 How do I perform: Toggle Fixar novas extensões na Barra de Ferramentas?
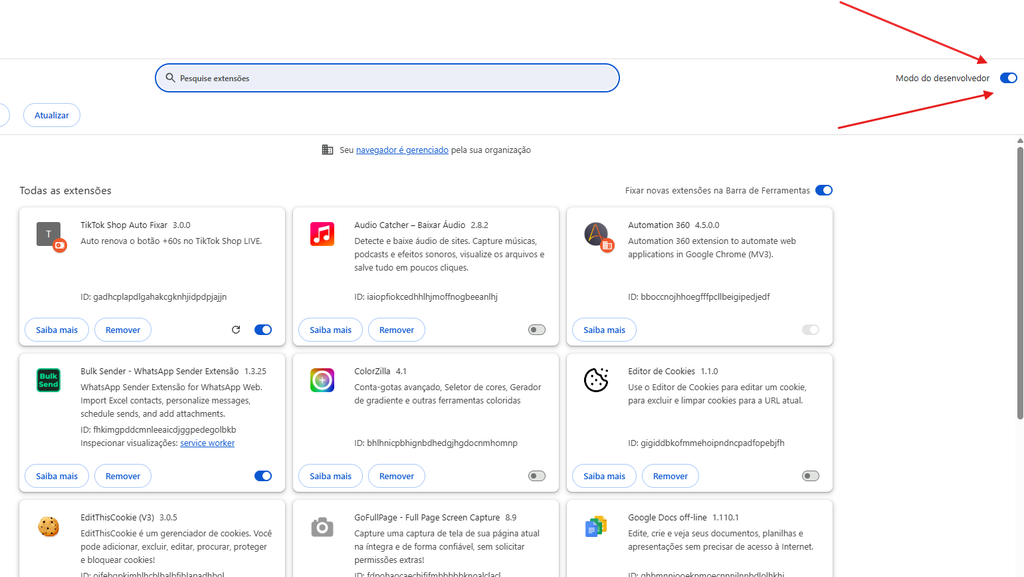[x=824, y=191]
